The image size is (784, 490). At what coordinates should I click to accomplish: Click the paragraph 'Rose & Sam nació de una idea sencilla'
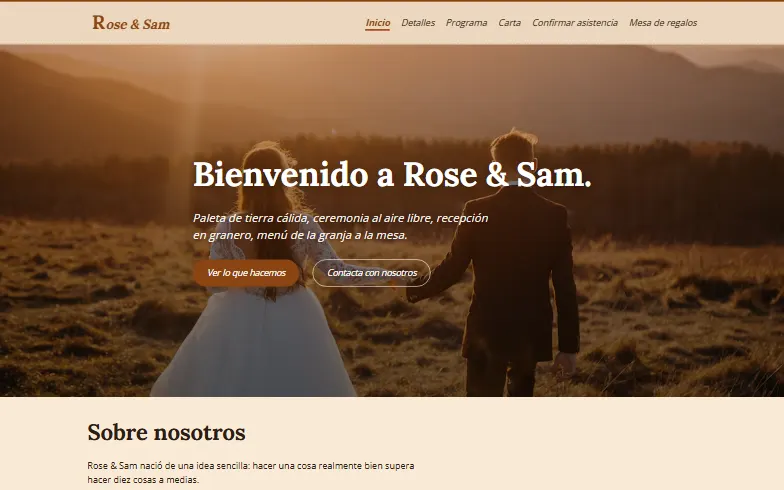pos(251,472)
